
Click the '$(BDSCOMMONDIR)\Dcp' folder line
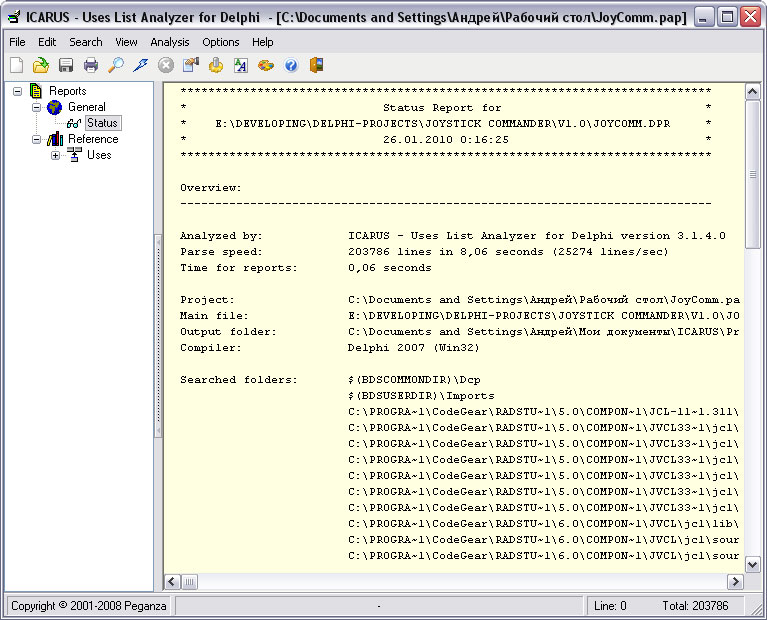click(x=414, y=380)
